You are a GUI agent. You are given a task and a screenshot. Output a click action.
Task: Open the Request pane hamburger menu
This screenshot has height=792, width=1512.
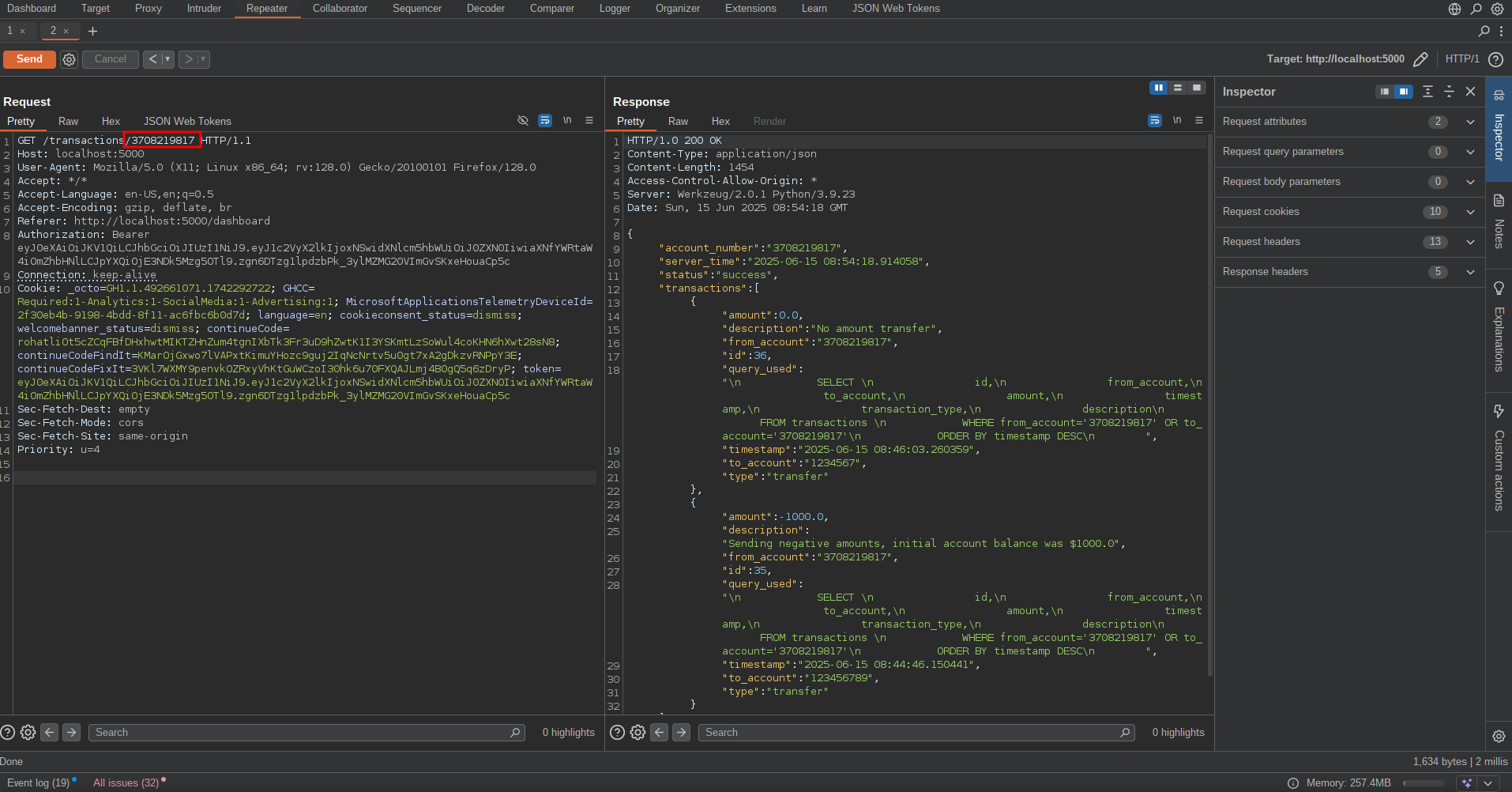[x=589, y=121]
